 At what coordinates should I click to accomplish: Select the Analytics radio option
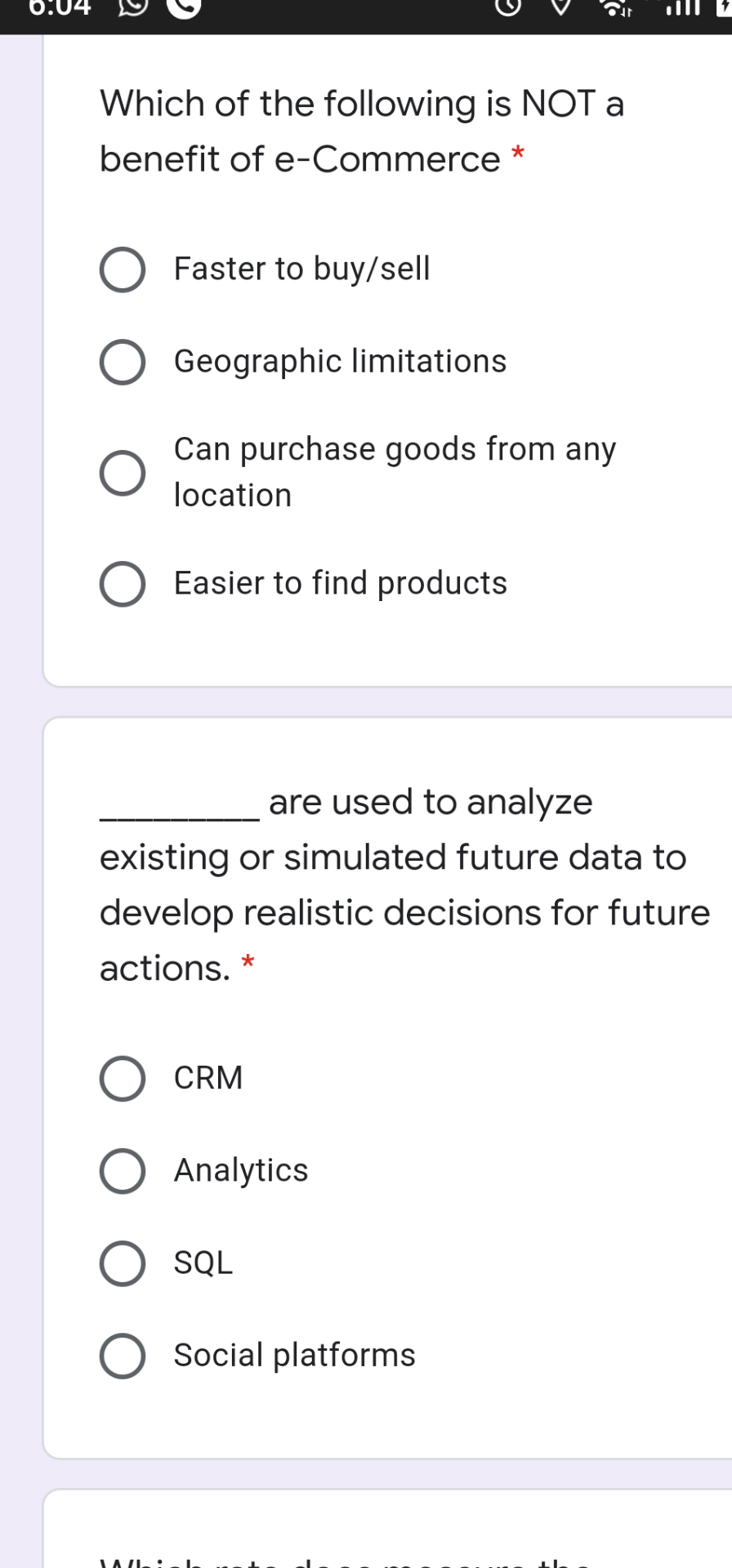(123, 1171)
